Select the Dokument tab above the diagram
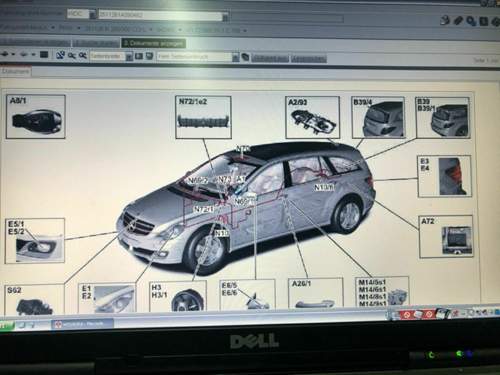The width and height of the screenshot is (500, 375). point(15,71)
